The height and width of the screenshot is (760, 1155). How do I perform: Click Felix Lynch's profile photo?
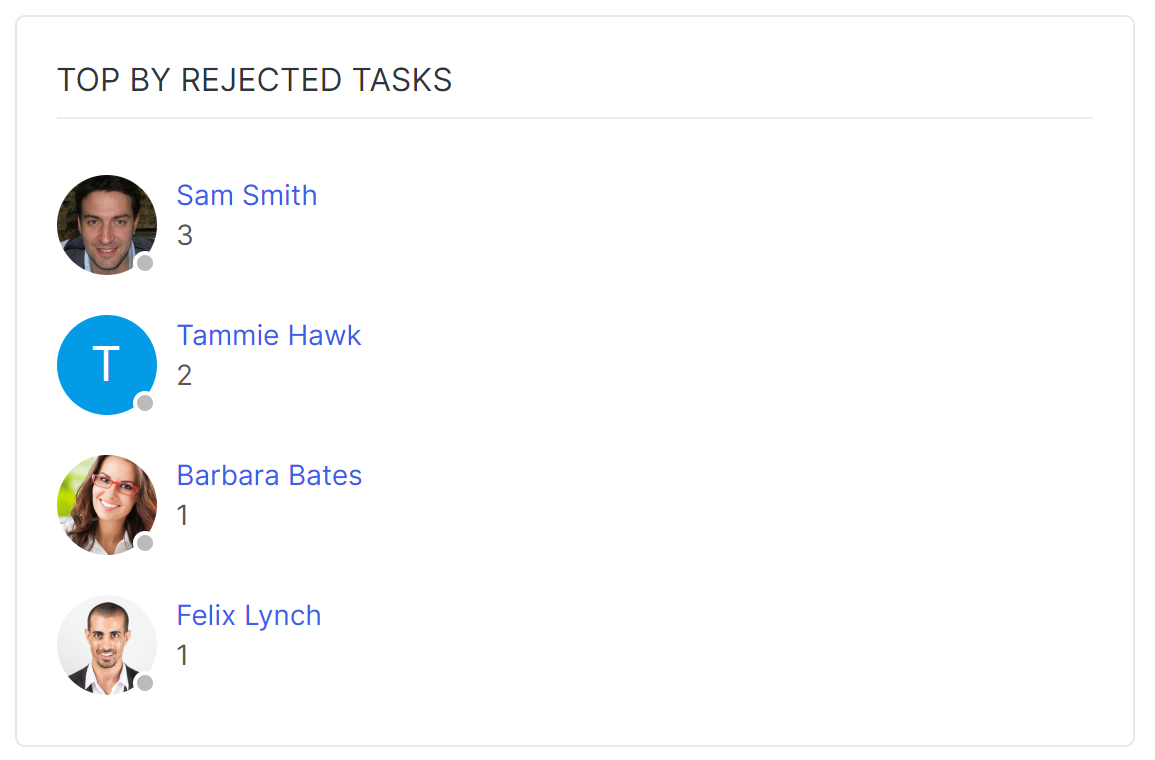coord(106,644)
